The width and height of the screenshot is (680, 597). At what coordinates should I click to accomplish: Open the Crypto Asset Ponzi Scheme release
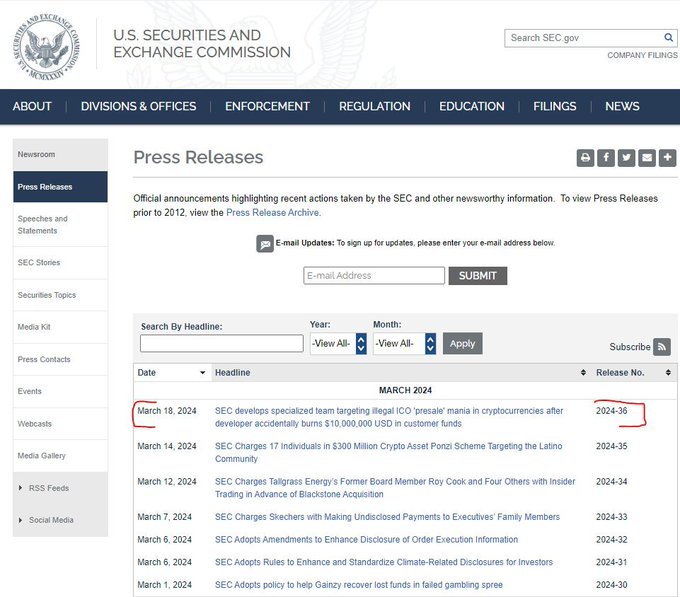389,452
